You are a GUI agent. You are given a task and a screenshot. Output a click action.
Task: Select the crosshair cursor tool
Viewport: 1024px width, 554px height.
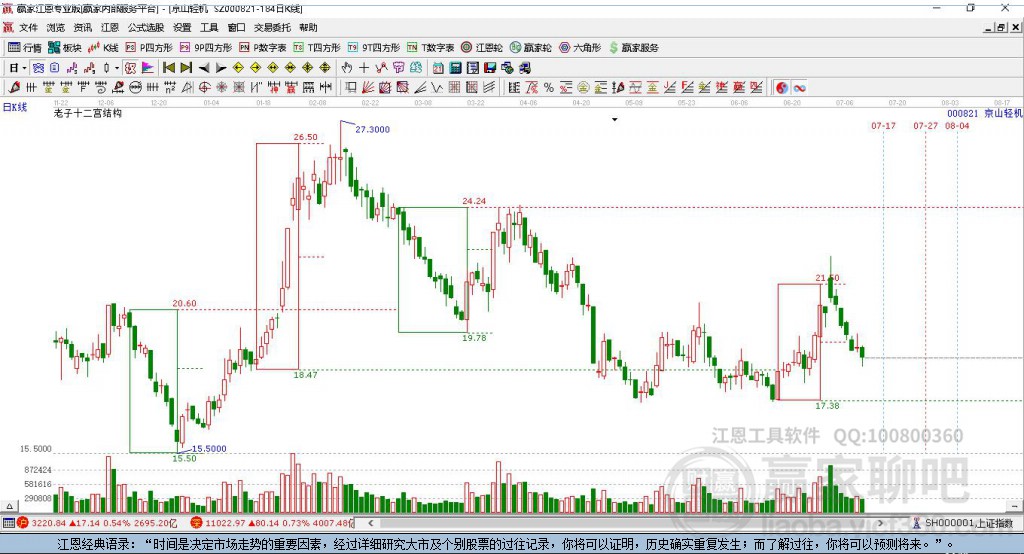(364, 68)
